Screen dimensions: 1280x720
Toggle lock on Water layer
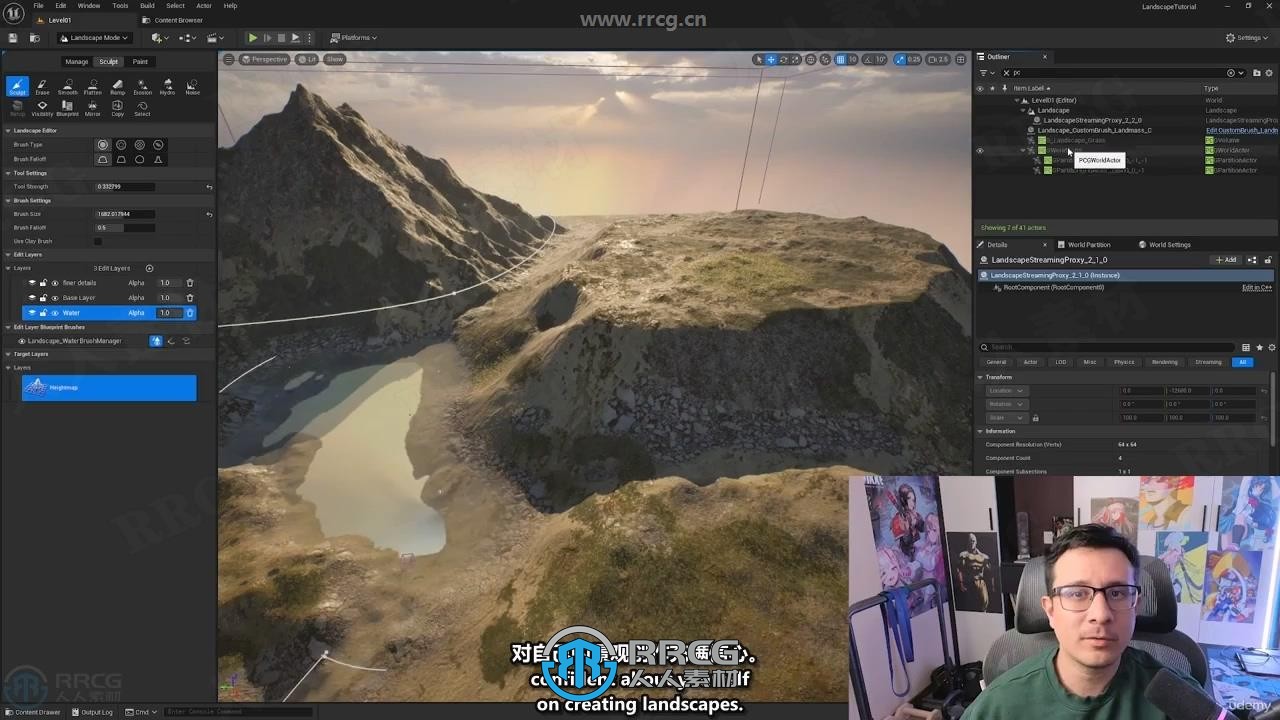click(x=43, y=313)
